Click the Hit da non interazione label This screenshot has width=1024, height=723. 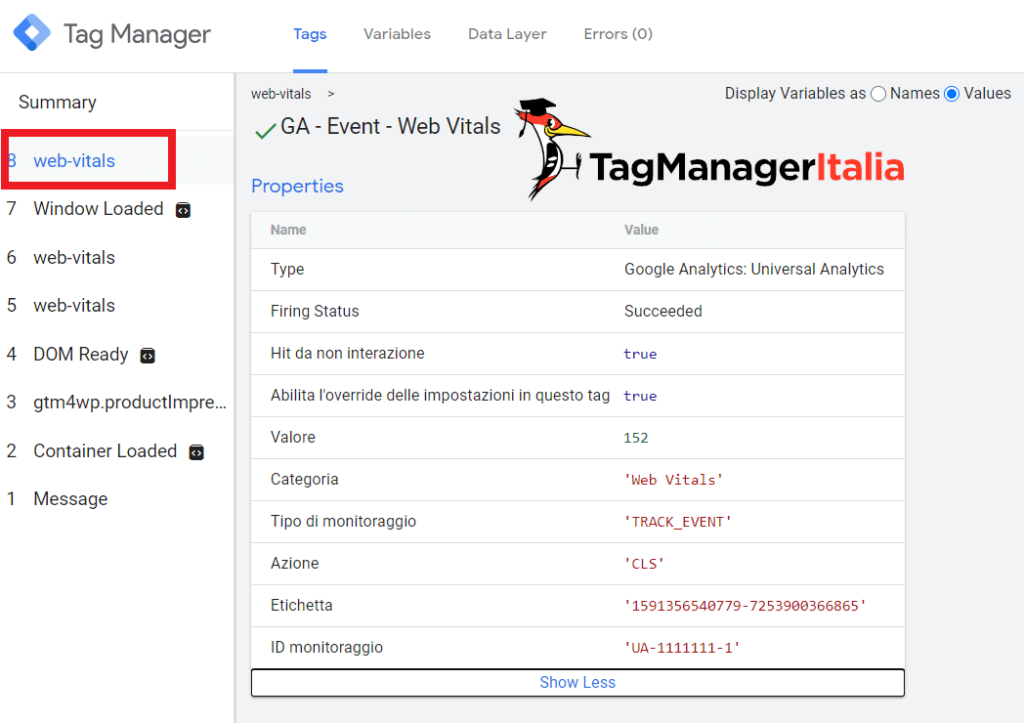coord(347,353)
